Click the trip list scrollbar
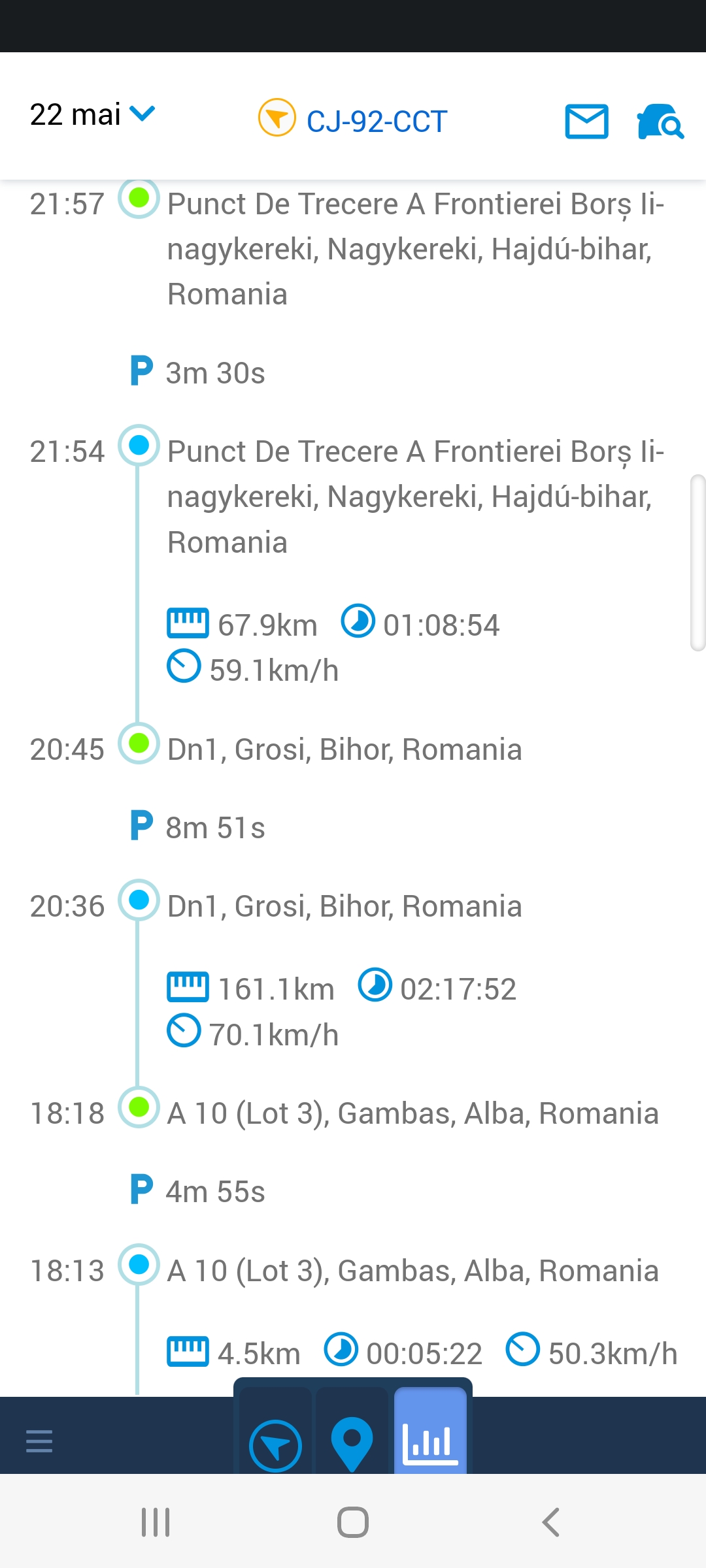 (698, 563)
